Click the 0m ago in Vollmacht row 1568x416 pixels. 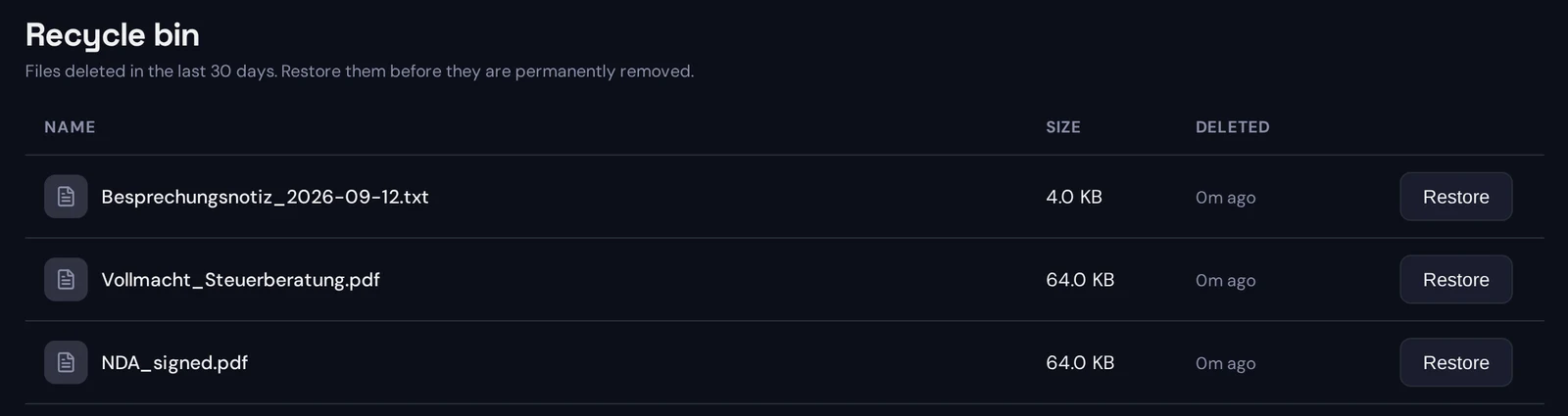tap(1225, 281)
